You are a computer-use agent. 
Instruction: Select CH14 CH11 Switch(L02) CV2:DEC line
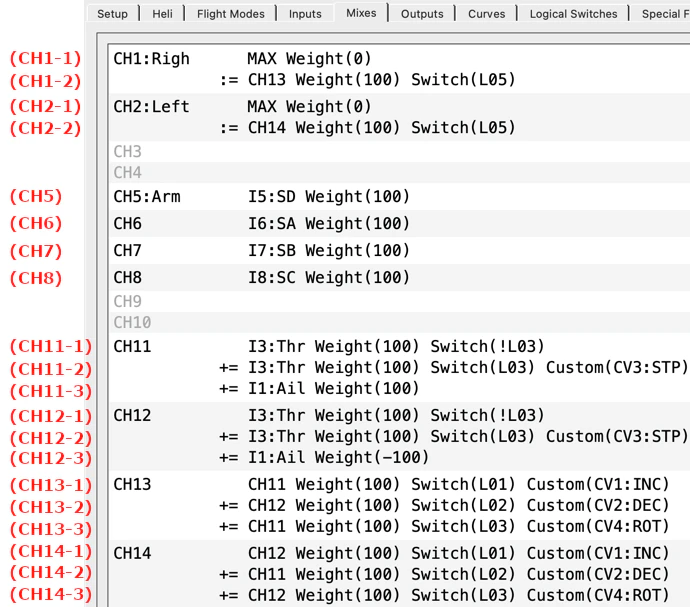click(x=399, y=574)
